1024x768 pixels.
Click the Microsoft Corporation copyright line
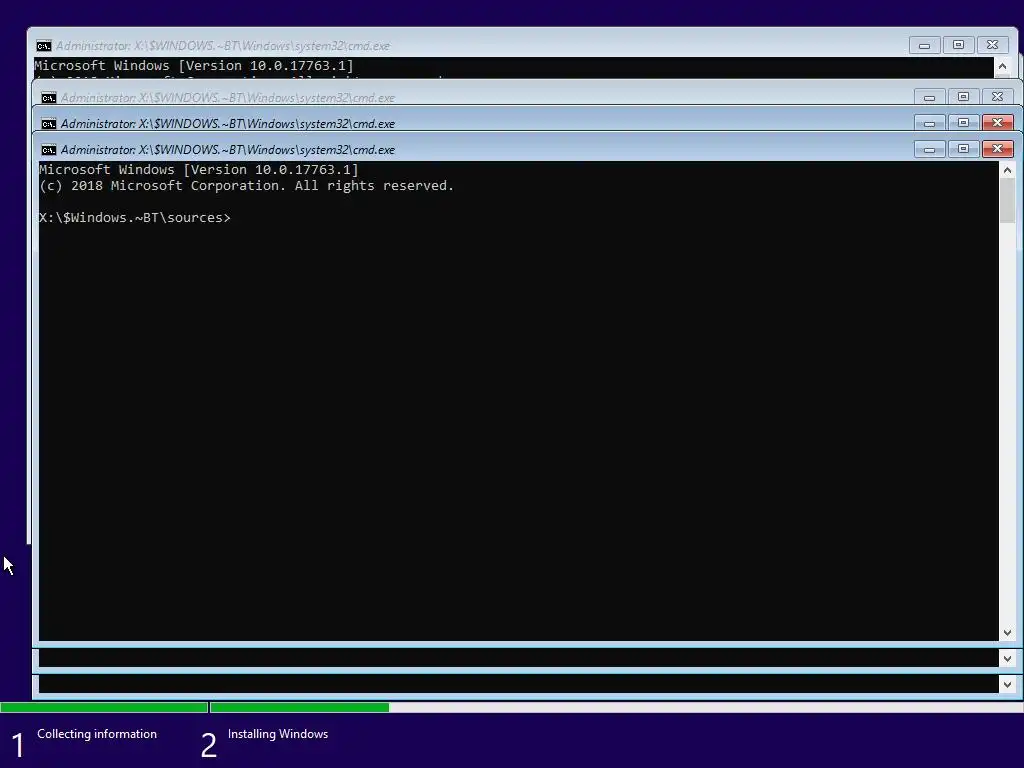[246, 185]
